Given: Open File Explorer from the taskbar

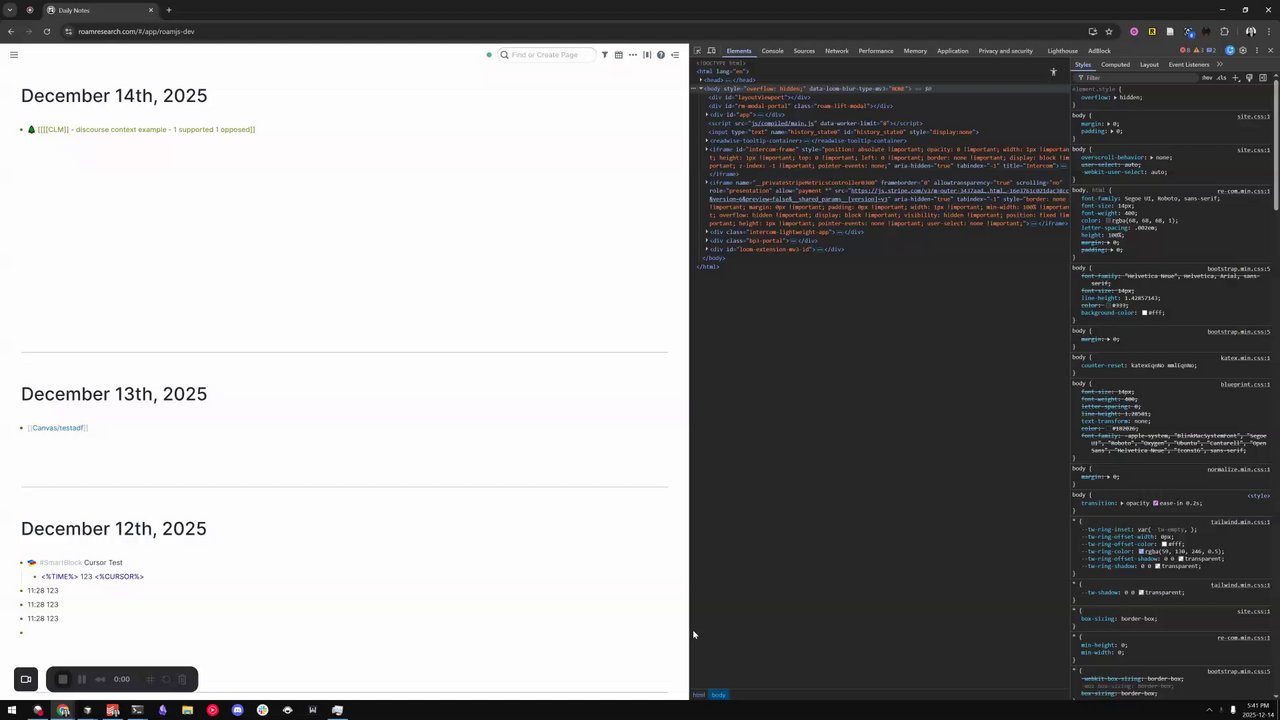Looking at the screenshot, I should [187, 711].
